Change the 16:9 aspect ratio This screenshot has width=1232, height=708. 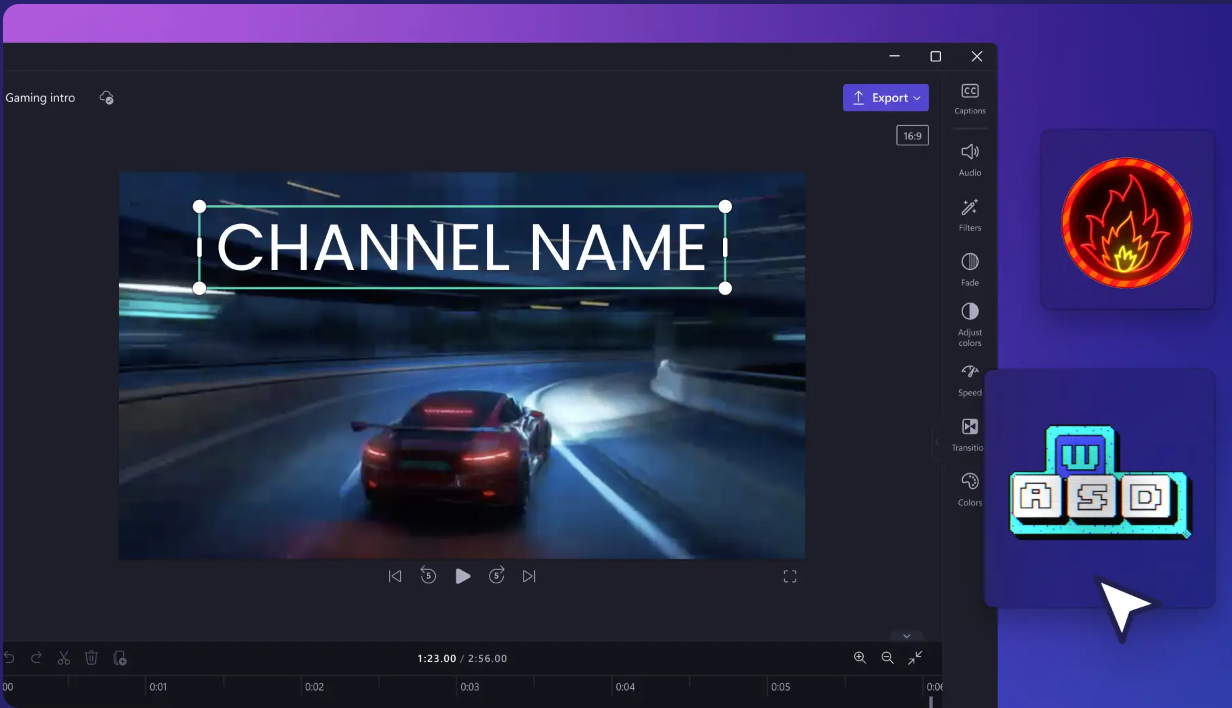pos(912,136)
